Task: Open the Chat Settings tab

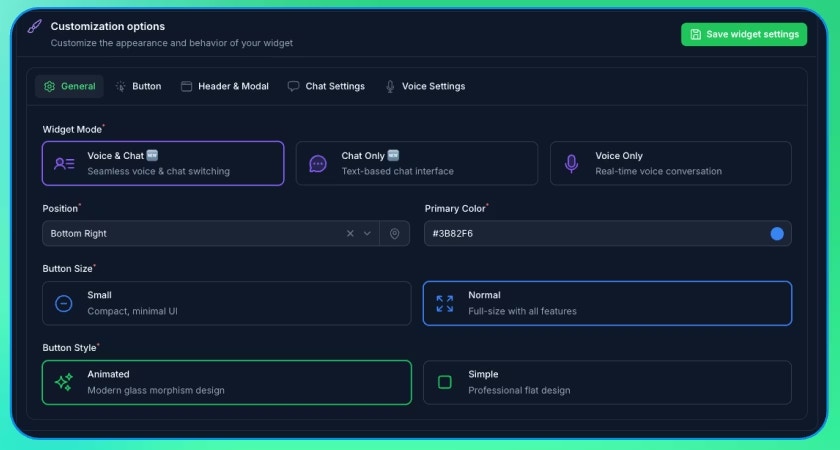Action: 326,86
